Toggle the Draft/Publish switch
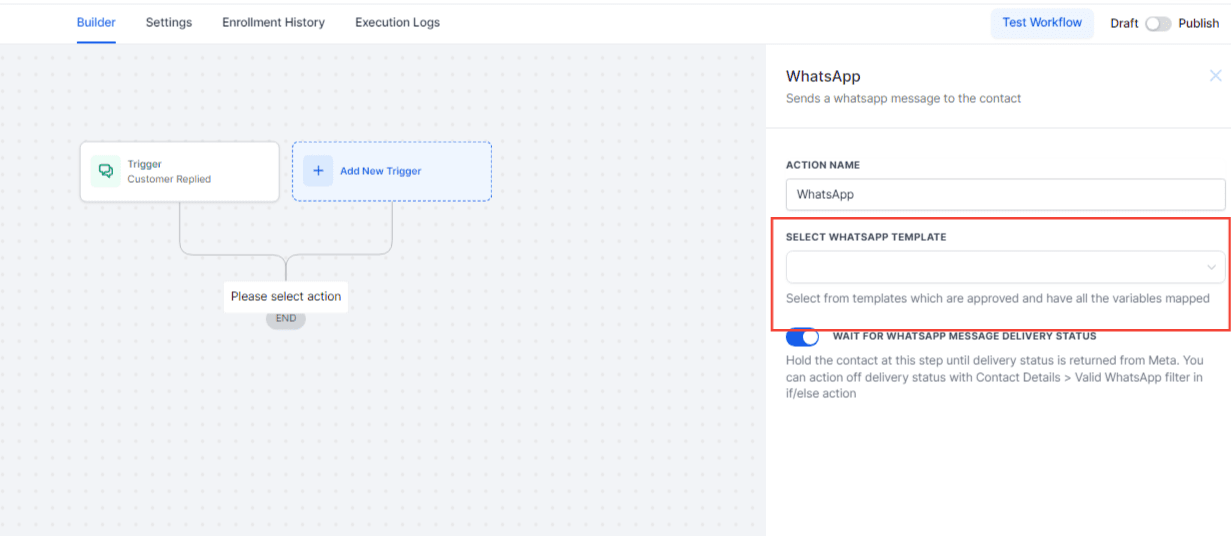Viewport: 1231px width, 536px height. click(x=1158, y=24)
